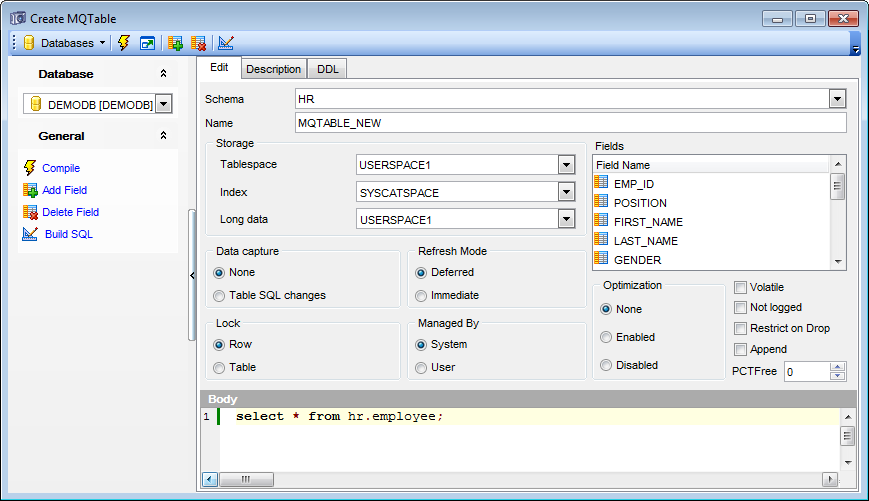Open the Databases toolbar dropdown arrow
The width and height of the screenshot is (869, 501).
pyautogui.click(x=103, y=43)
